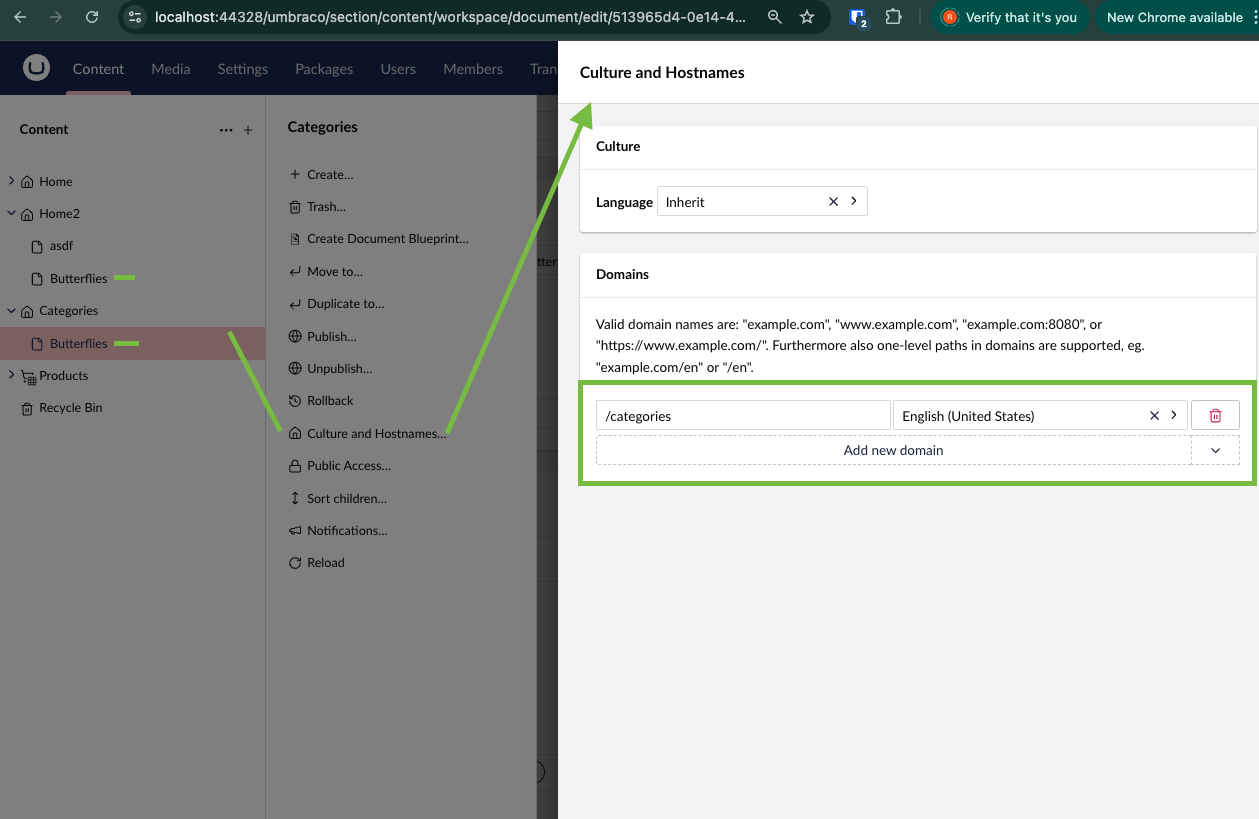Delete the /categories domain with trash icon

1215,415
